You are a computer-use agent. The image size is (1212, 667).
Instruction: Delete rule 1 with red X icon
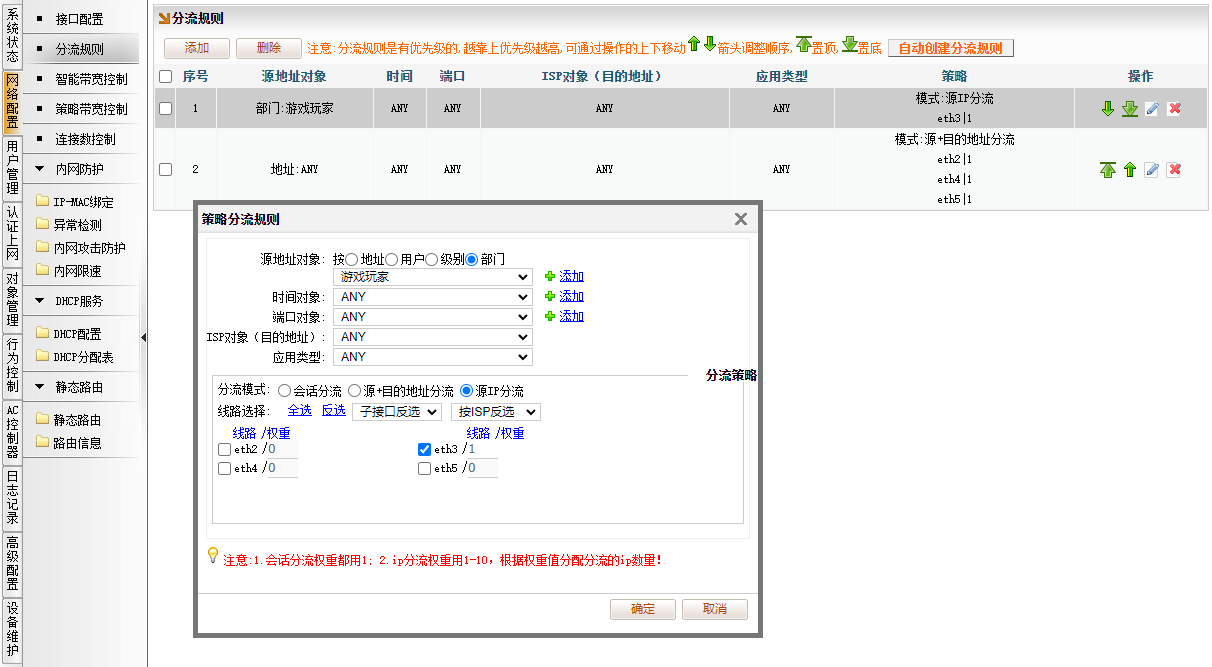point(1174,109)
